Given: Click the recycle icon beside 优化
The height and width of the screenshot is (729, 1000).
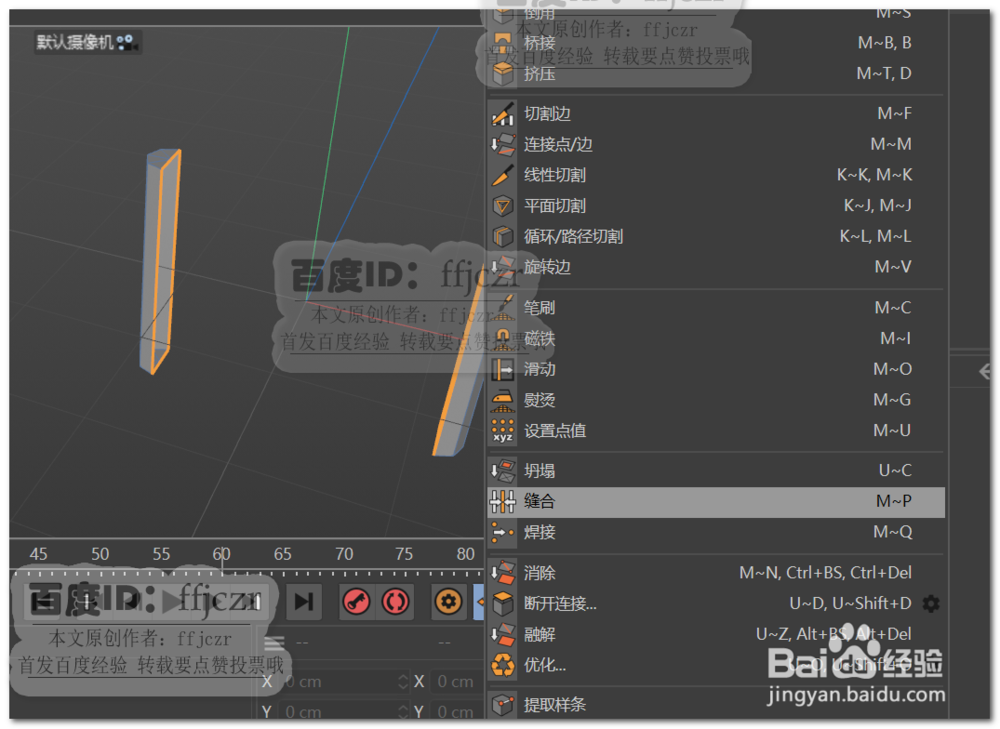Looking at the screenshot, I should (x=503, y=663).
